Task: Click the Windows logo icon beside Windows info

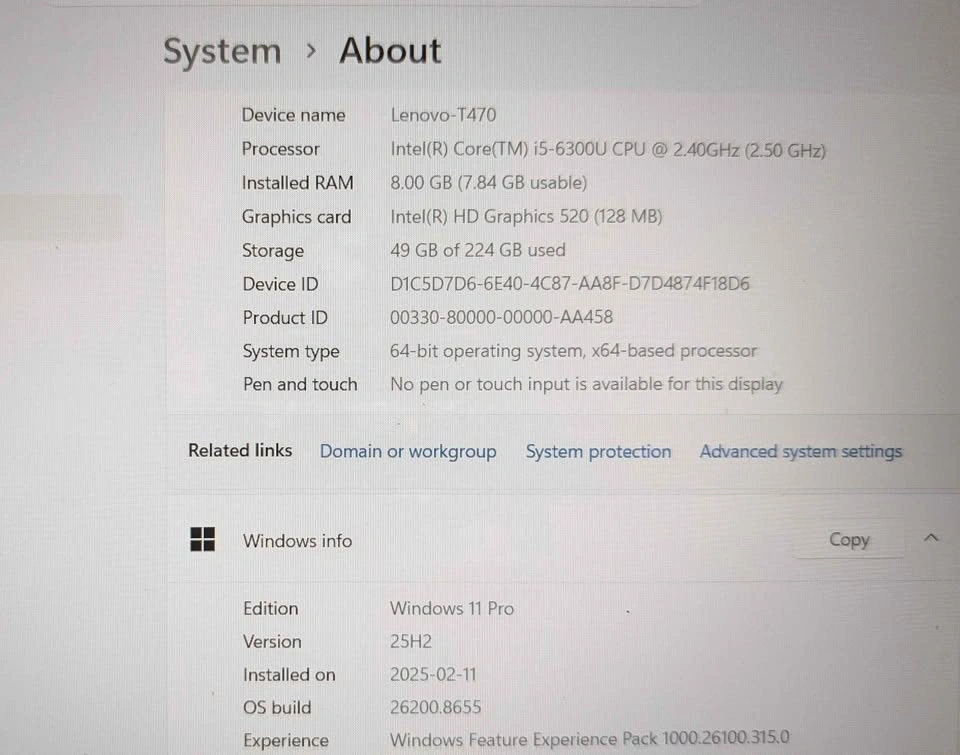Action: 203,539
